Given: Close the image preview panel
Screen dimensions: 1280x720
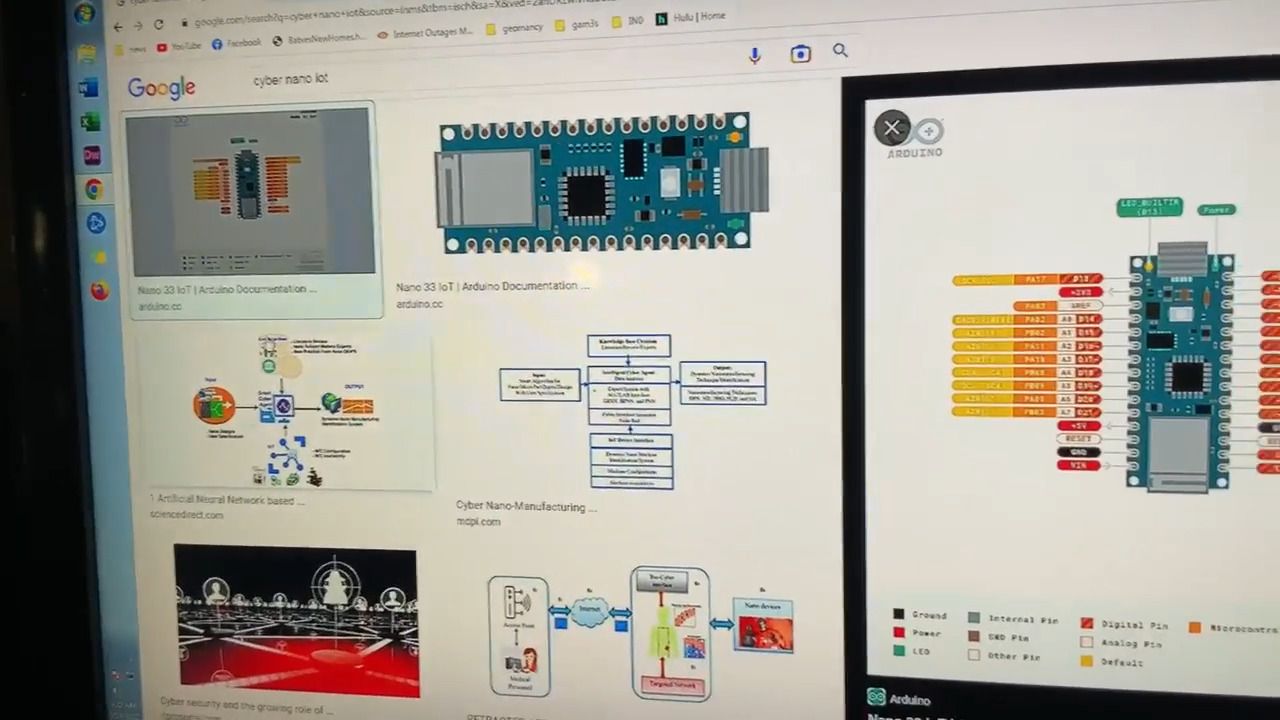Looking at the screenshot, I should pos(891,128).
